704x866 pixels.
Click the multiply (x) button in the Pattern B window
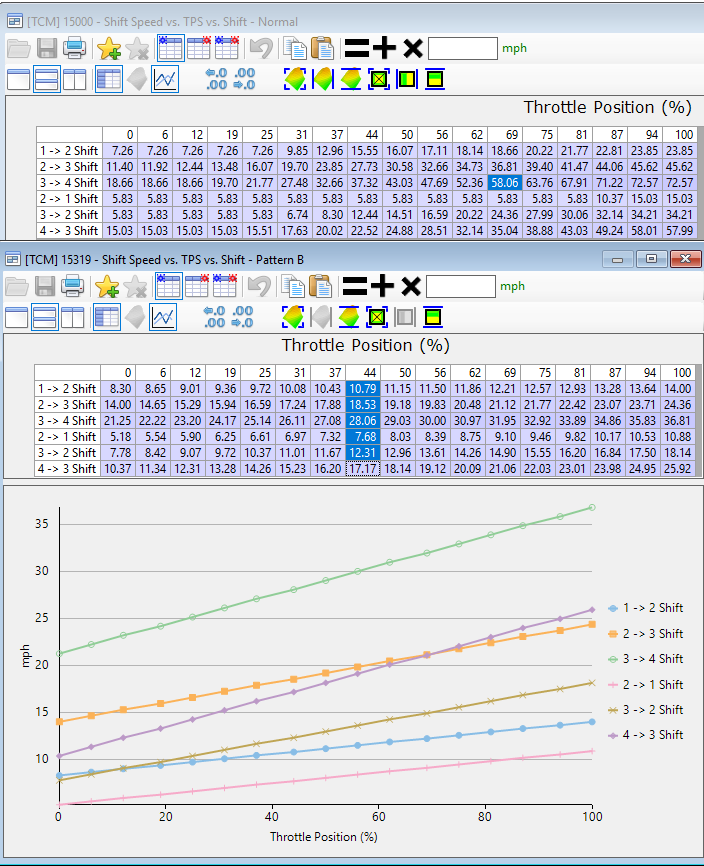point(410,287)
